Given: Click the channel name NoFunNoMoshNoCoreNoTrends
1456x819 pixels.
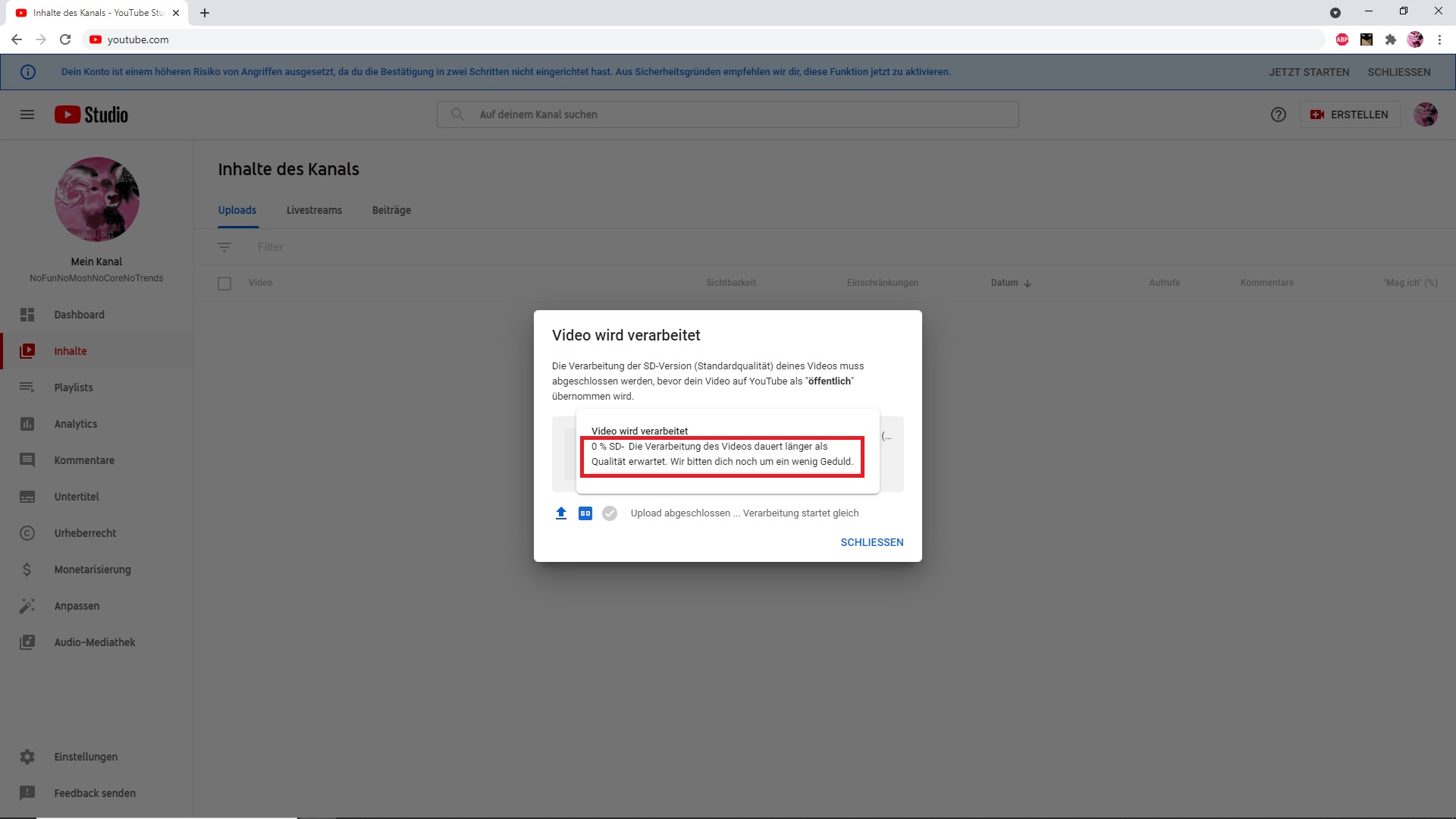Looking at the screenshot, I should click(96, 278).
